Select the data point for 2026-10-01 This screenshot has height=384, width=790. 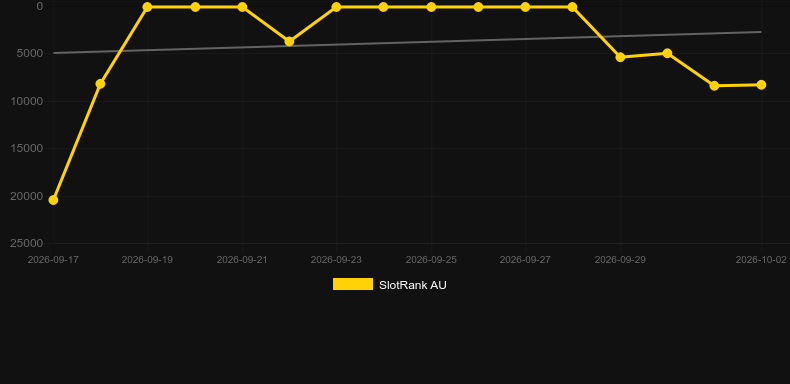click(x=714, y=86)
